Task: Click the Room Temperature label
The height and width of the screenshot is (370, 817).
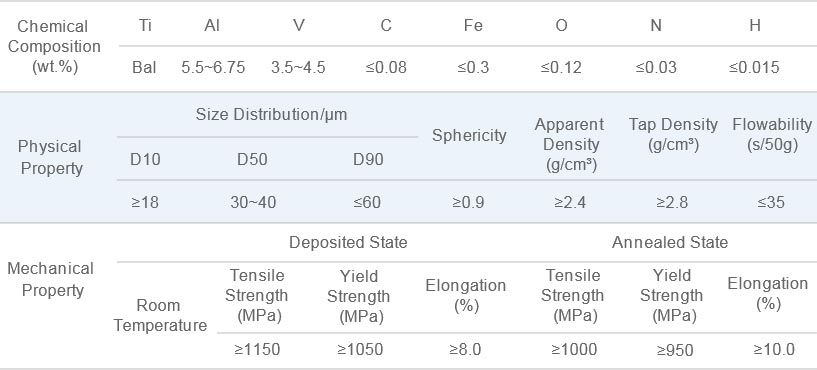Action: [x=160, y=315]
